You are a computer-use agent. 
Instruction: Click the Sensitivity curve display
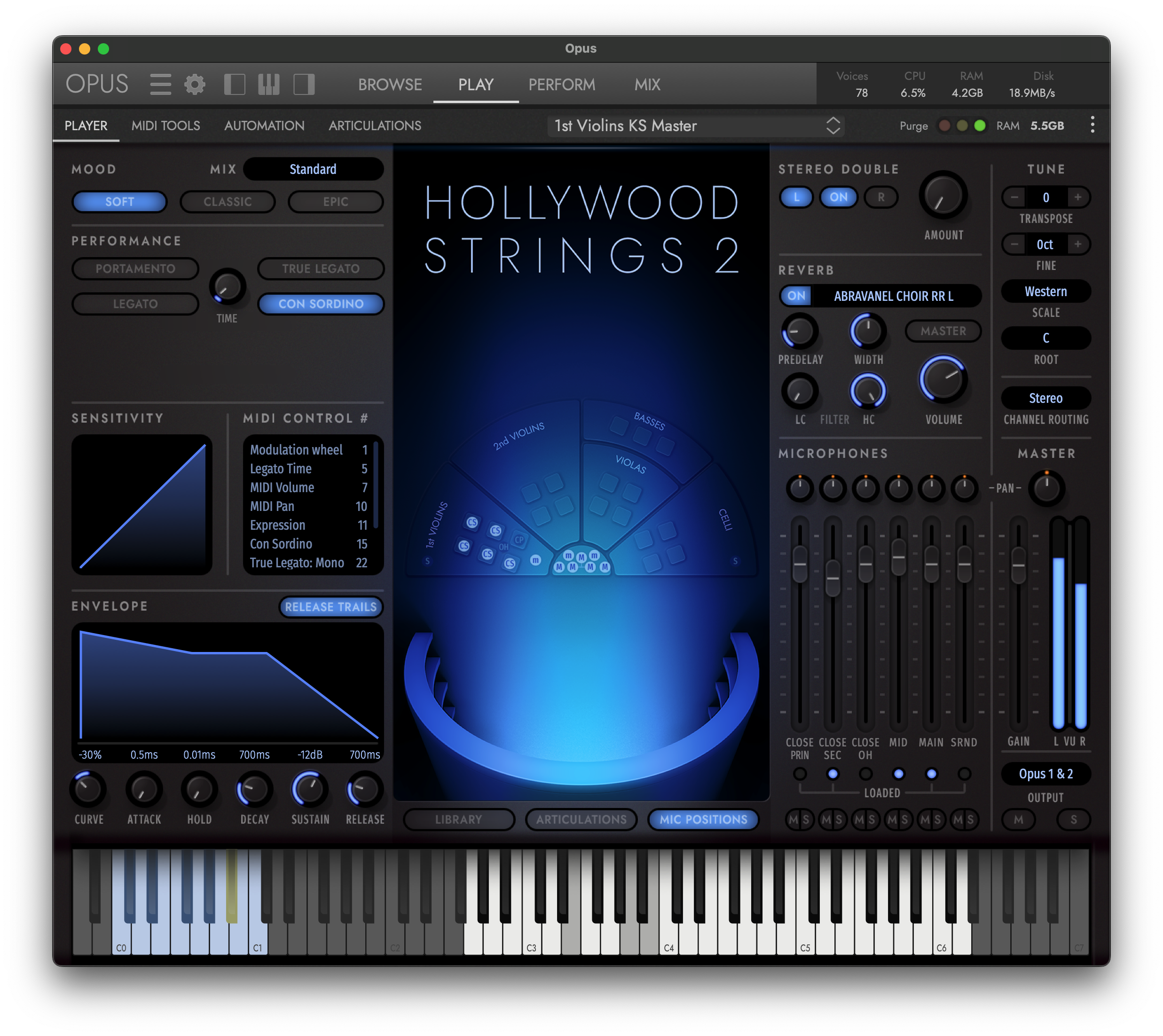coord(142,504)
